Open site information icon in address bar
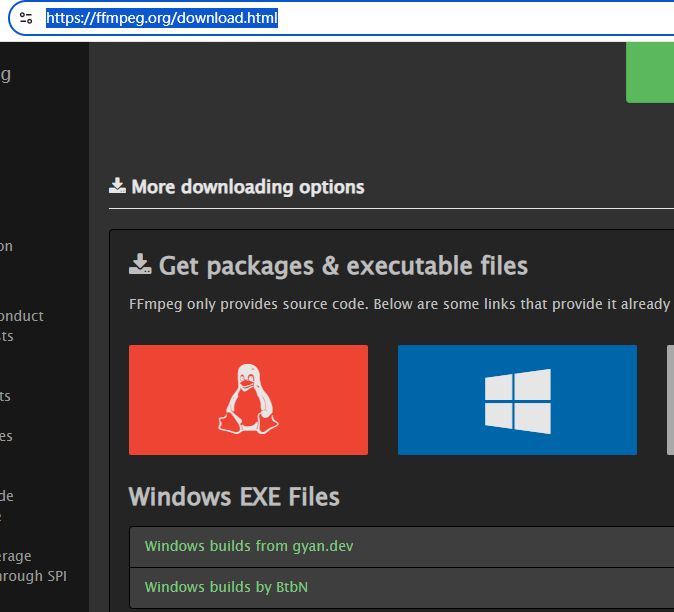 26,18
